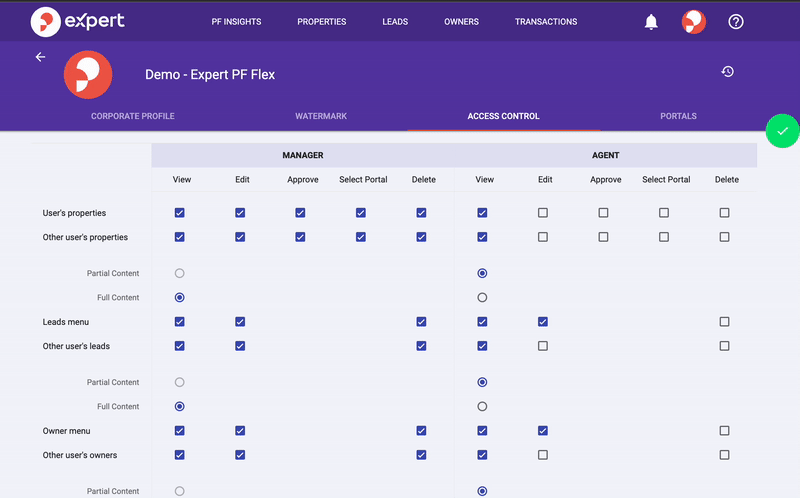This screenshot has width=800, height=498.
Task: Click the green save checkmark button
Action: coord(782,131)
